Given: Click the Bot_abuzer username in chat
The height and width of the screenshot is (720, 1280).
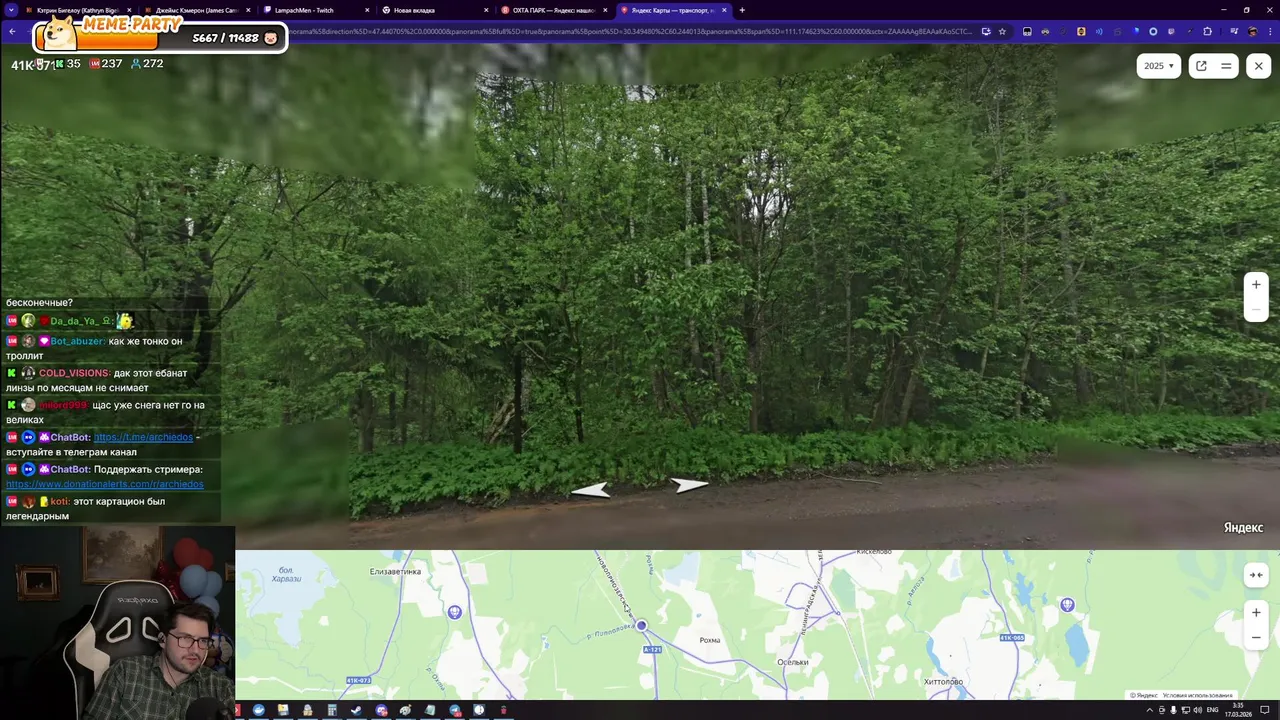Looking at the screenshot, I should pos(77,341).
